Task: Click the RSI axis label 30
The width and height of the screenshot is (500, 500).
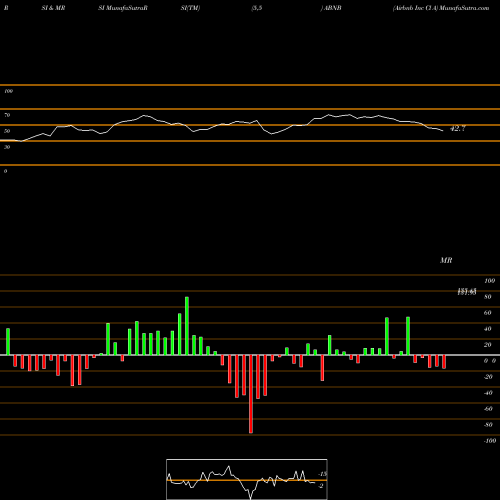Action: click(x=7, y=147)
